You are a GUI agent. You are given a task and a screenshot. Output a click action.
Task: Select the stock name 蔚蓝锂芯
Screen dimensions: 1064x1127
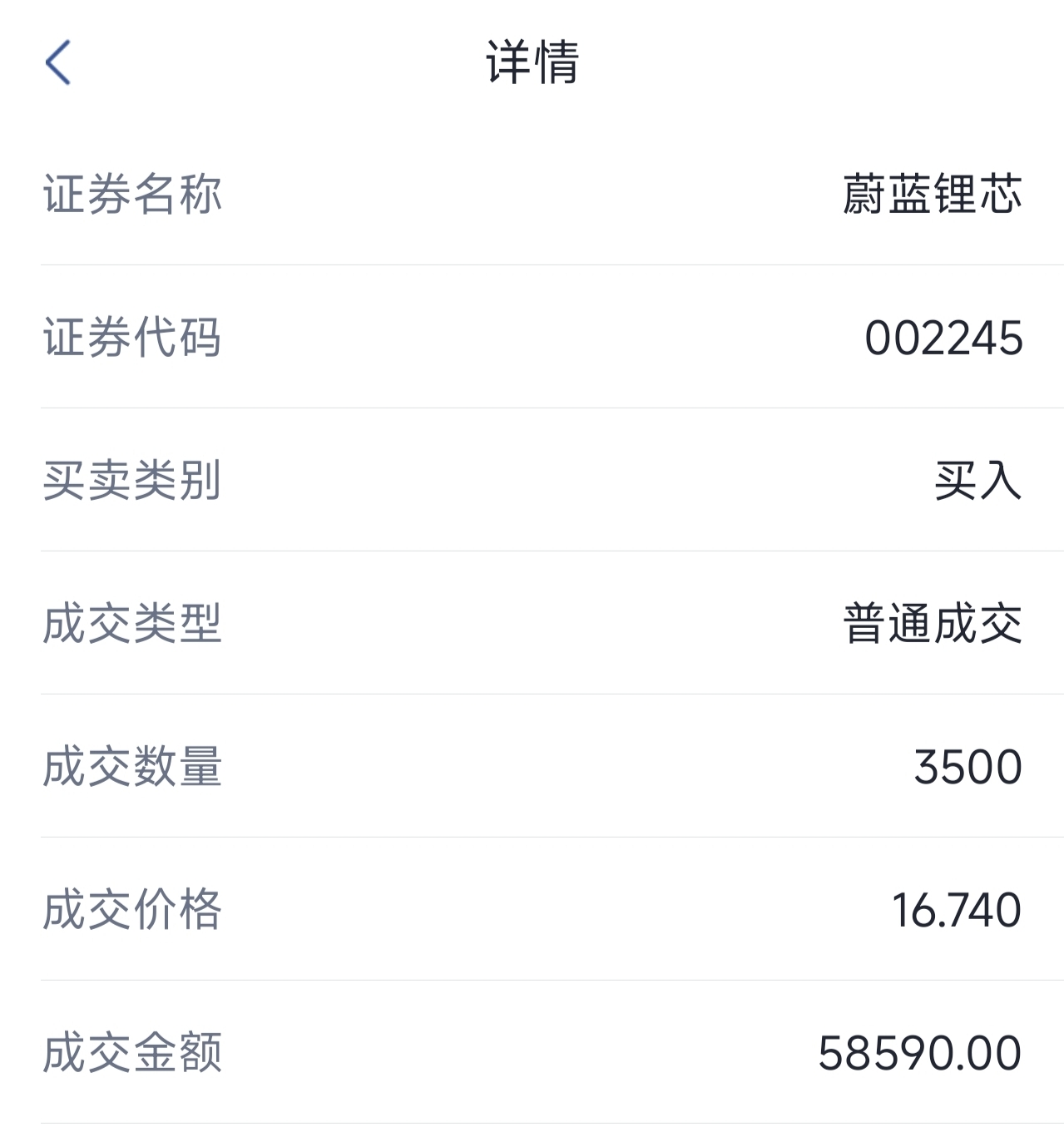932,194
